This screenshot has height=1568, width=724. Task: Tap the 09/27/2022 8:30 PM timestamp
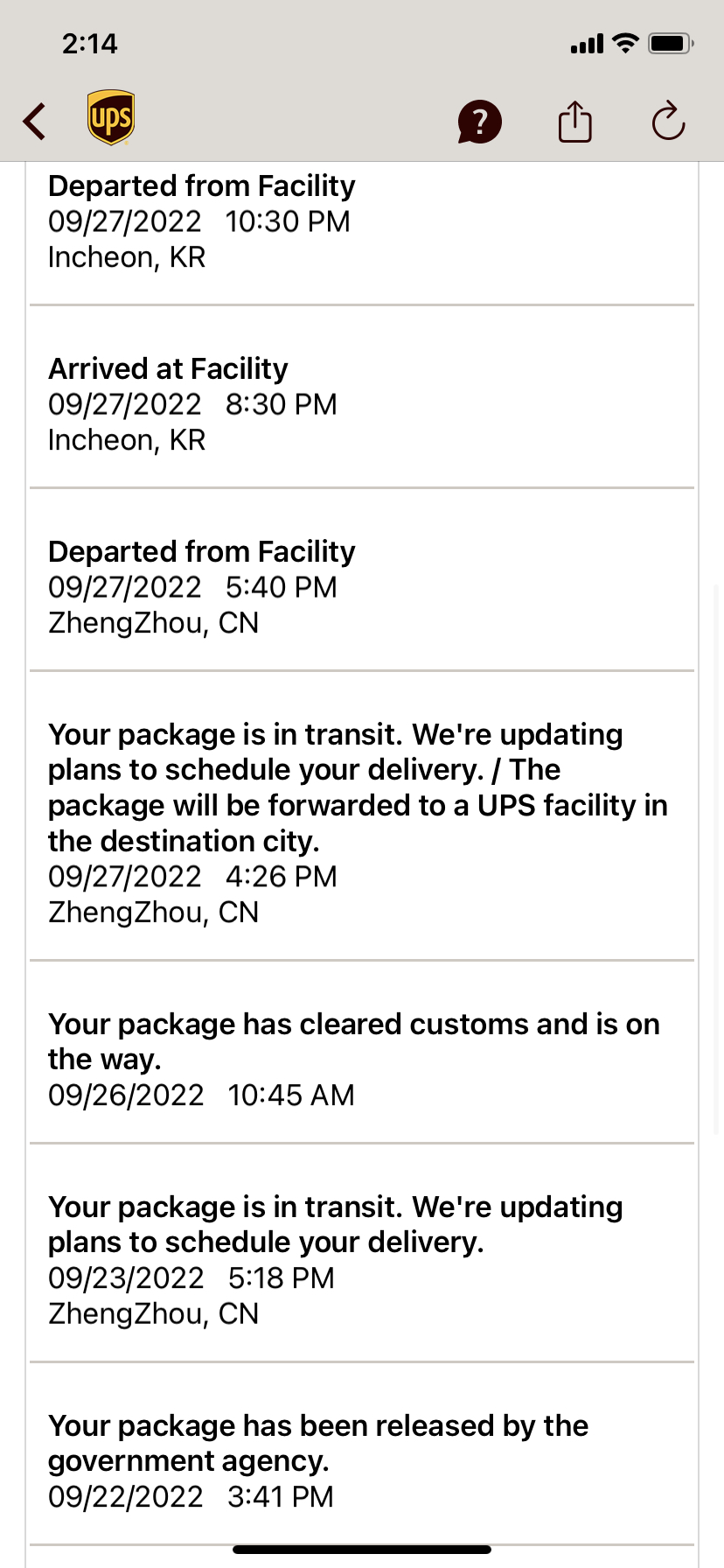pyautogui.click(x=192, y=405)
